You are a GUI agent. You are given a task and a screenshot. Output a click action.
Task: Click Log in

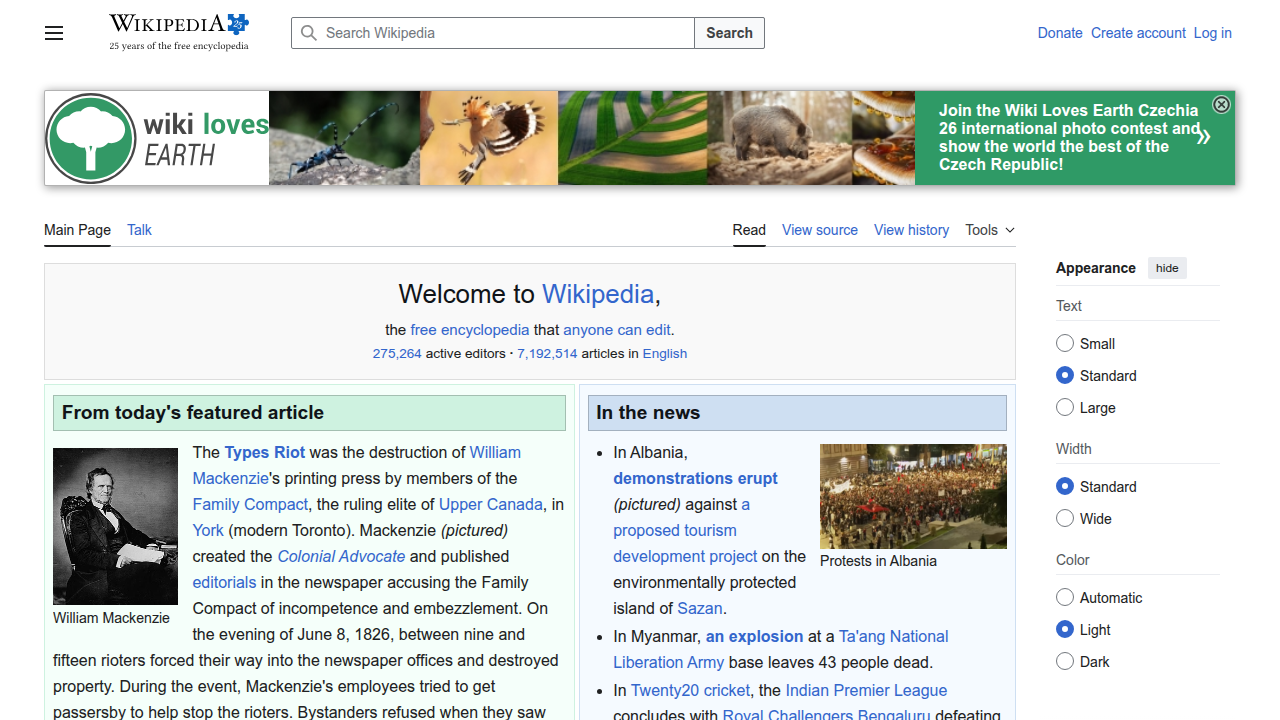pos(1212,33)
